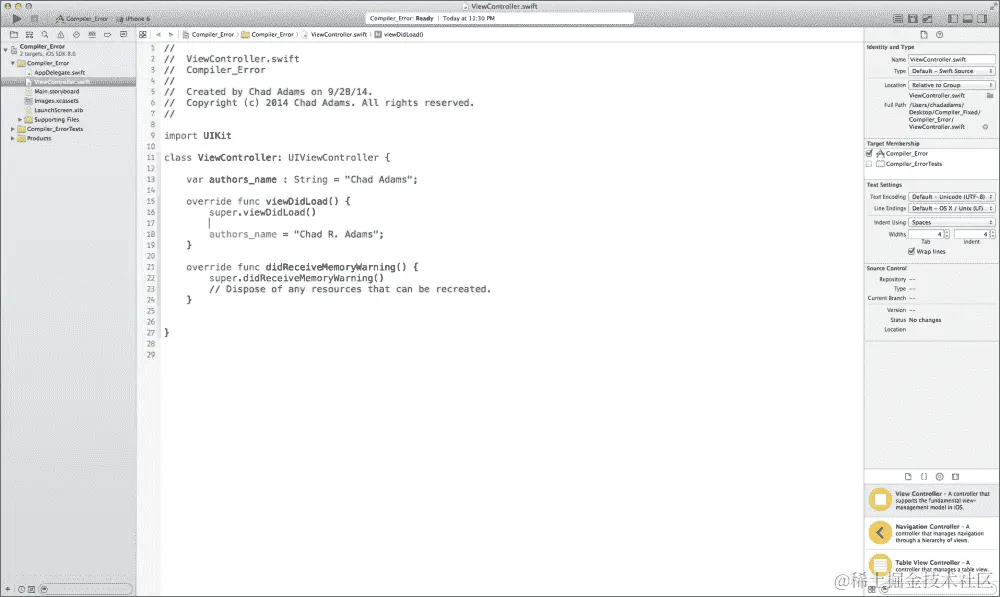Click Compiler_Error project in jump bar
Image resolution: width=1000 pixels, height=597 pixels.
pyautogui.click(x=208, y=34)
